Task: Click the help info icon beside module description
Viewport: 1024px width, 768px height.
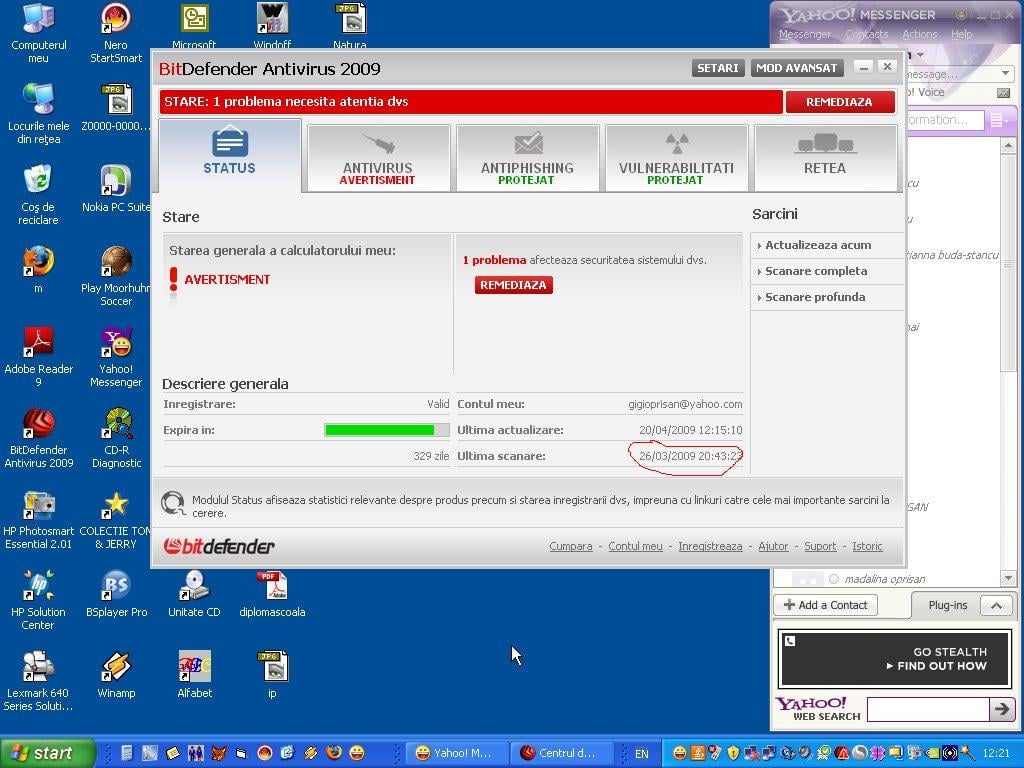Action: click(x=174, y=504)
